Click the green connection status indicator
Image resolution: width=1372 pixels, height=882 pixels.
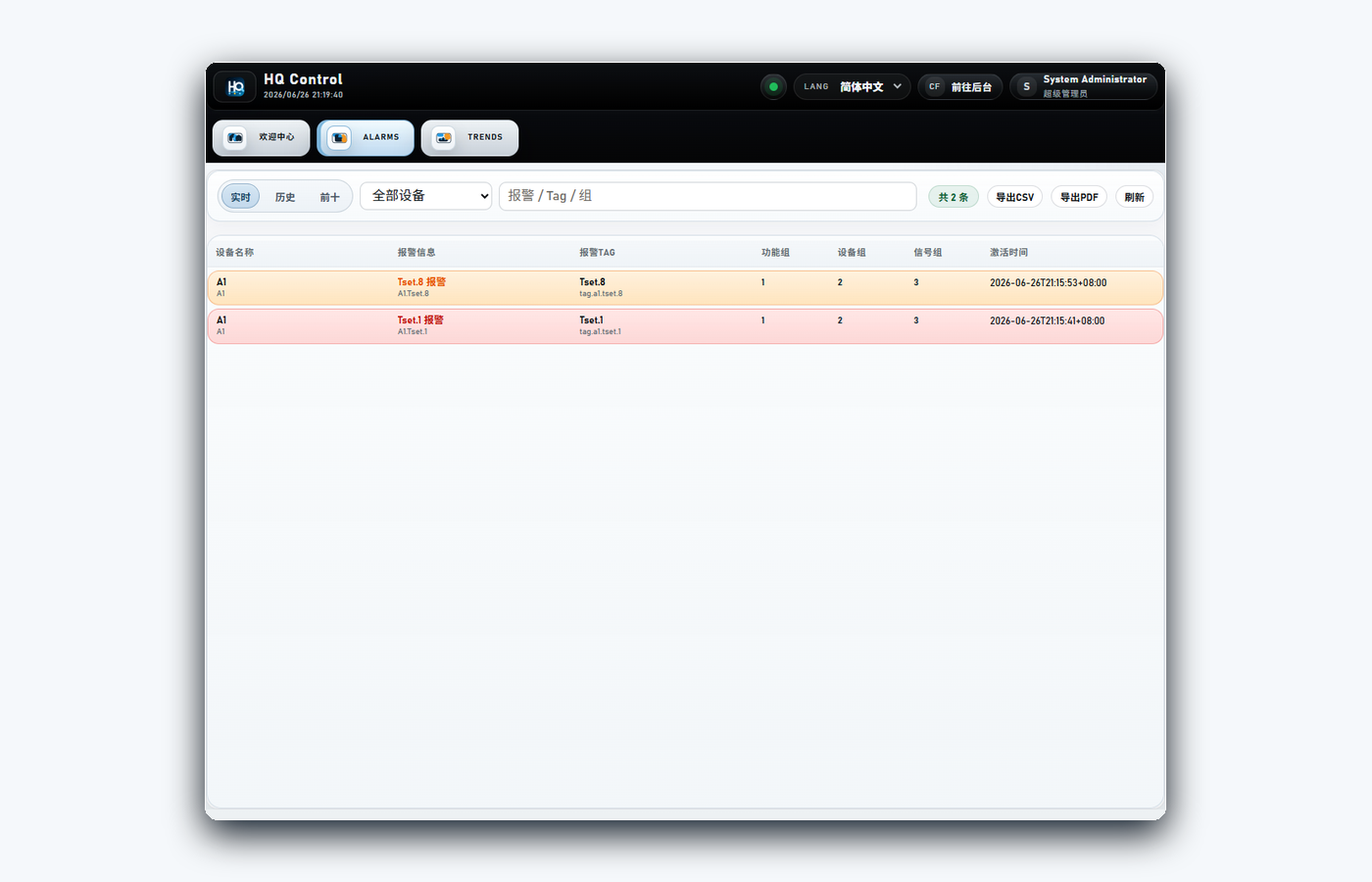[773, 87]
